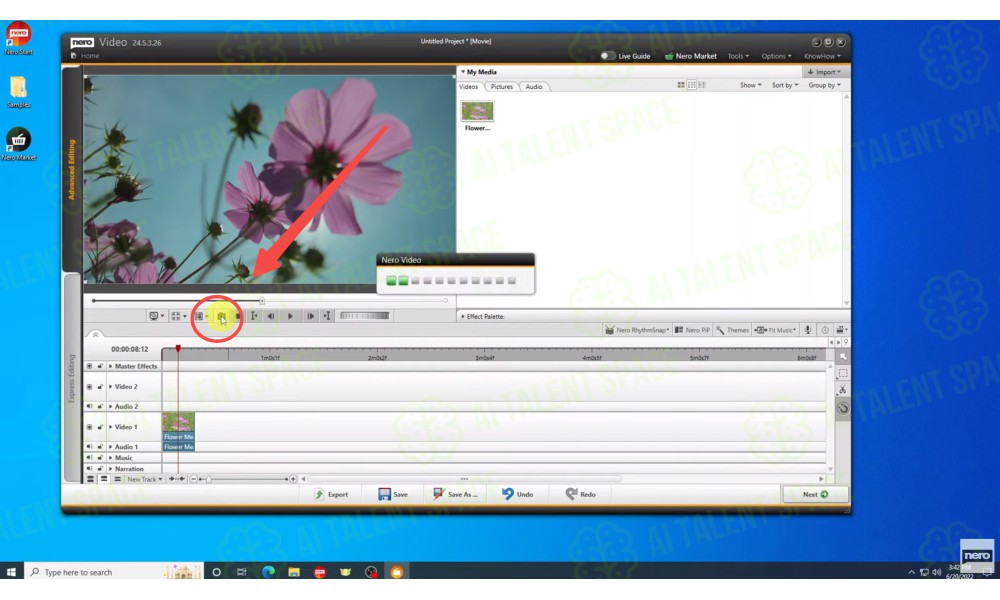Click the Next button
Screen dimensions: 1000x600
tap(816, 494)
